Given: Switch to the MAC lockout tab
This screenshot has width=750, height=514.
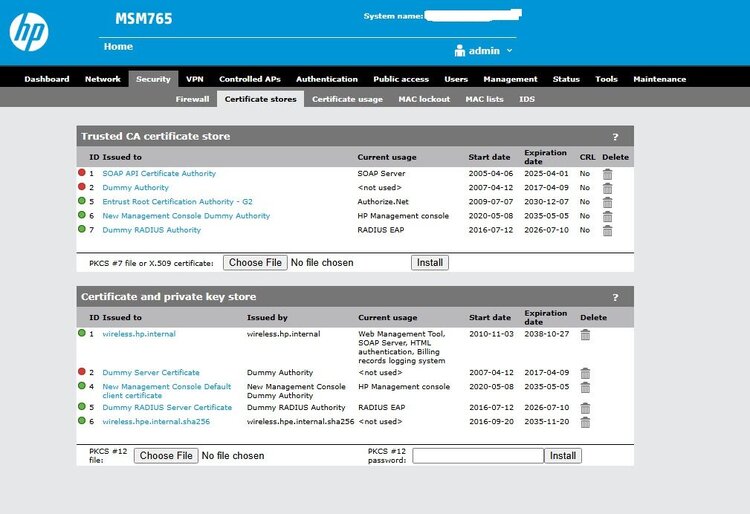Looking at the screenshot, I should (424, 99).
